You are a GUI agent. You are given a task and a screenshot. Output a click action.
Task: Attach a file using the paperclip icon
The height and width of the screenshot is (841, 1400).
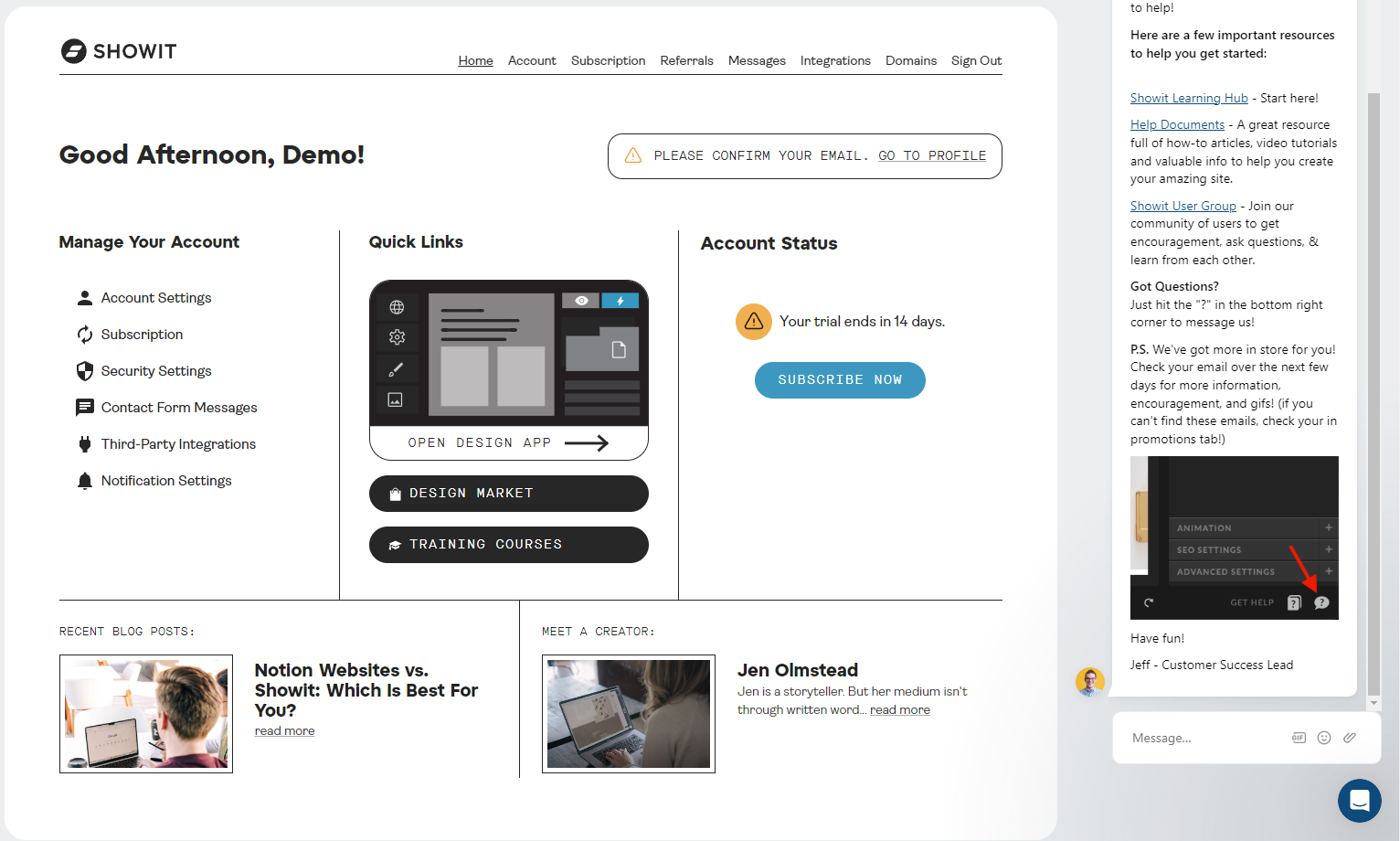pos(1350,738)
